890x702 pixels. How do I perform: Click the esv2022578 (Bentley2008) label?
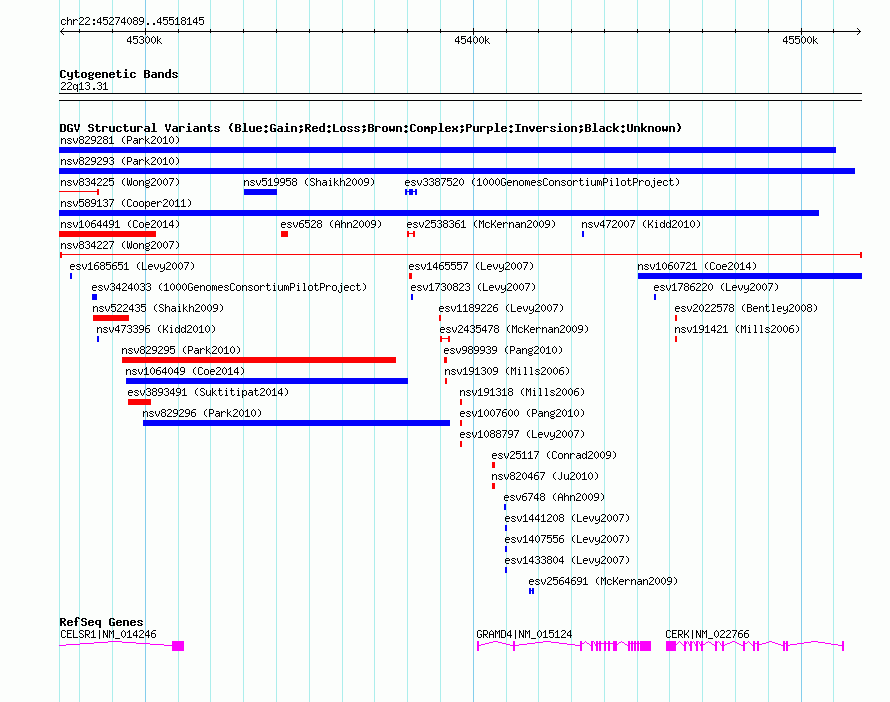tap(746, 308)
